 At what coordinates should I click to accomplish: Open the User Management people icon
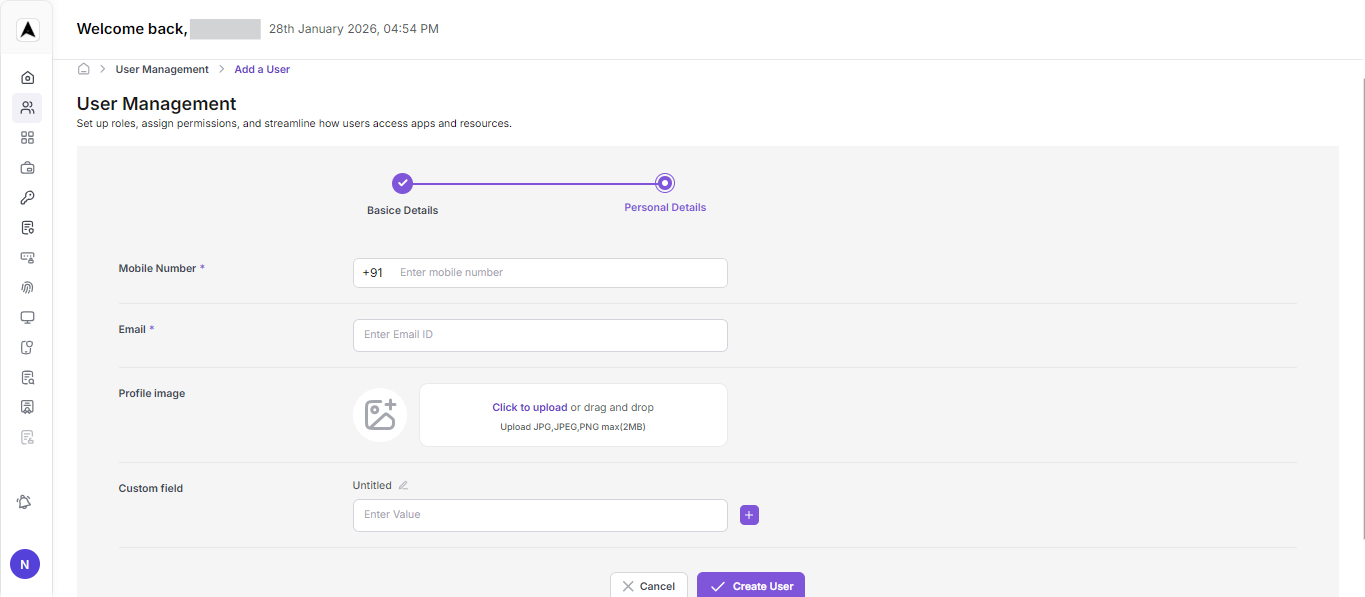click(x=27, y=107)
